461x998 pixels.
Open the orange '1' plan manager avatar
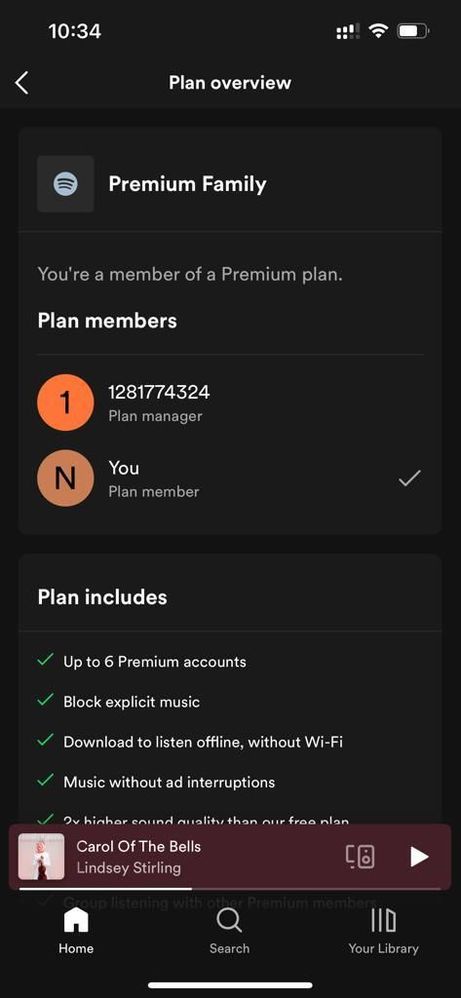[x=66, y=403]
